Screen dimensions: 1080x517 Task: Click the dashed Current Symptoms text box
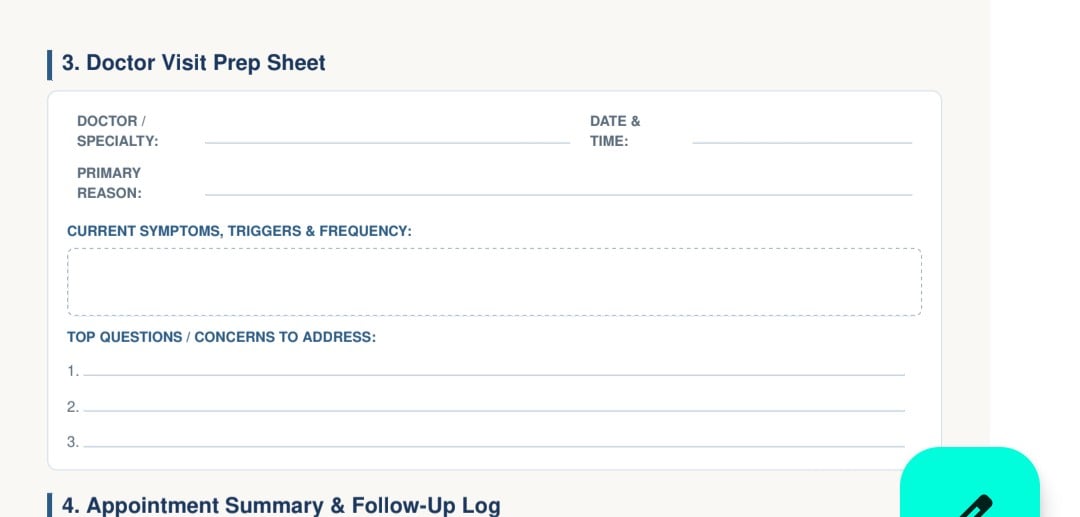coord(495,282)
